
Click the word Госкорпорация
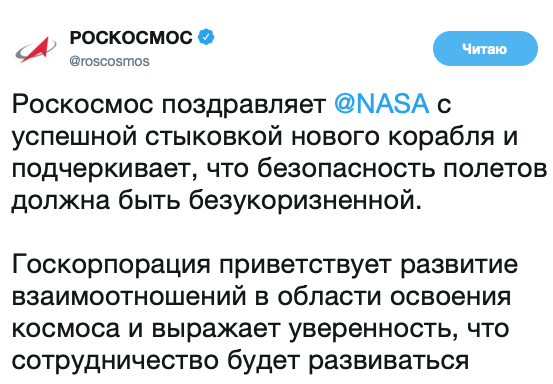point(111,266)
